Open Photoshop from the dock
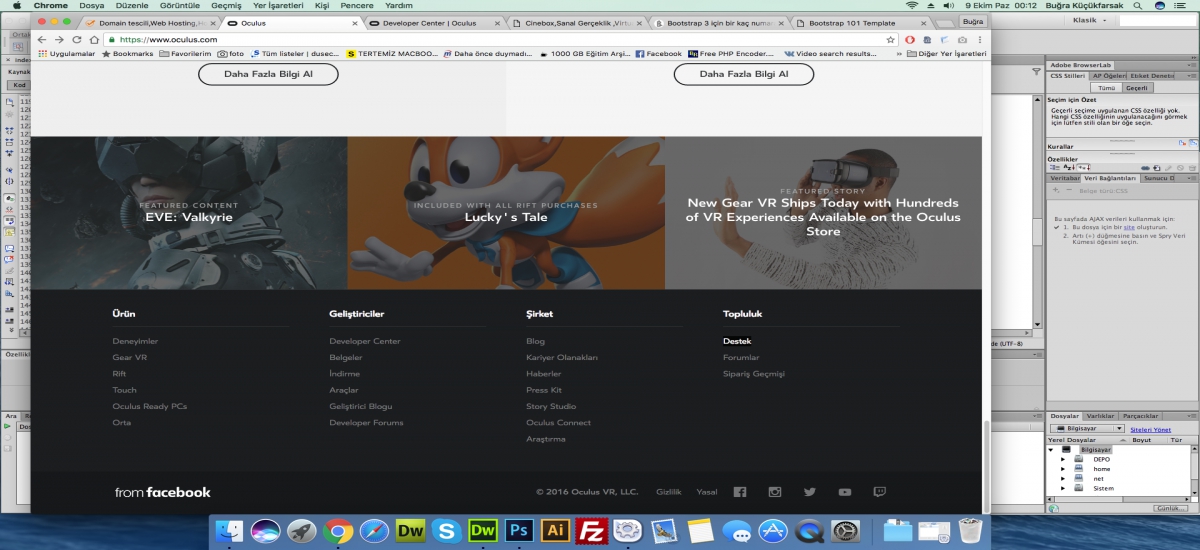The height and width of the screenshot is (550, 1200). tap(519, 530)
